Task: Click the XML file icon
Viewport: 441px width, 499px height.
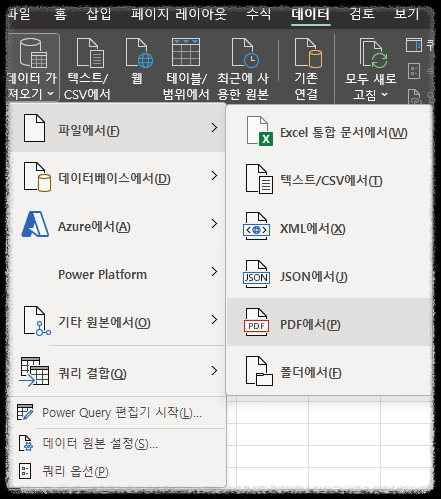Action: (x=256, y=226)
